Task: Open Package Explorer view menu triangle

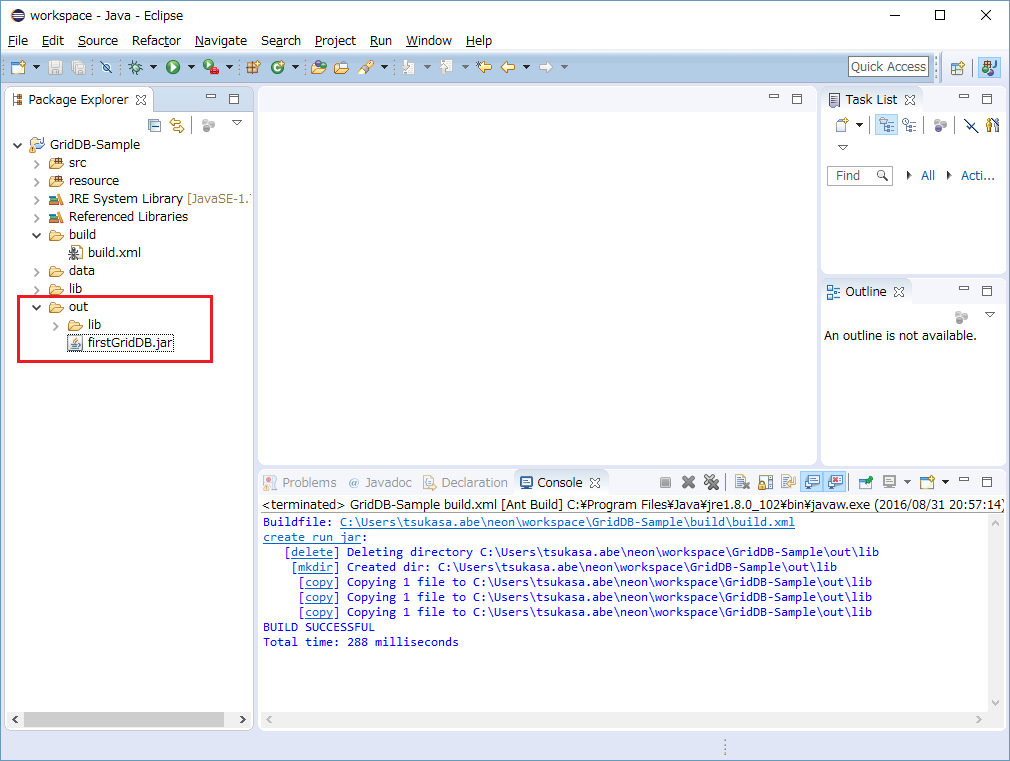Action: (237, 122)
